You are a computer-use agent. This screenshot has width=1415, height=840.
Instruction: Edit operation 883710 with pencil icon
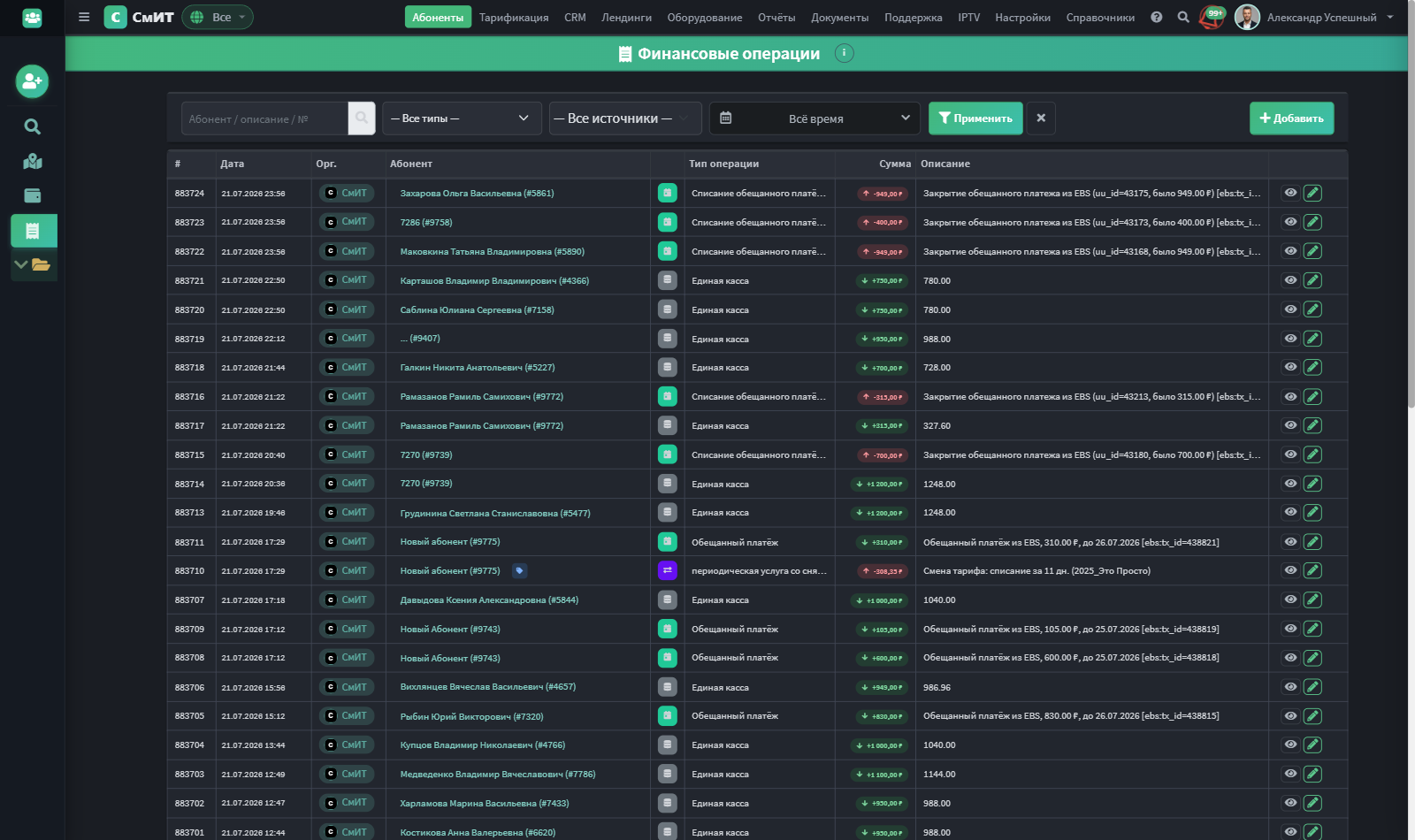pyautogui.click(x=1313, y=571)
